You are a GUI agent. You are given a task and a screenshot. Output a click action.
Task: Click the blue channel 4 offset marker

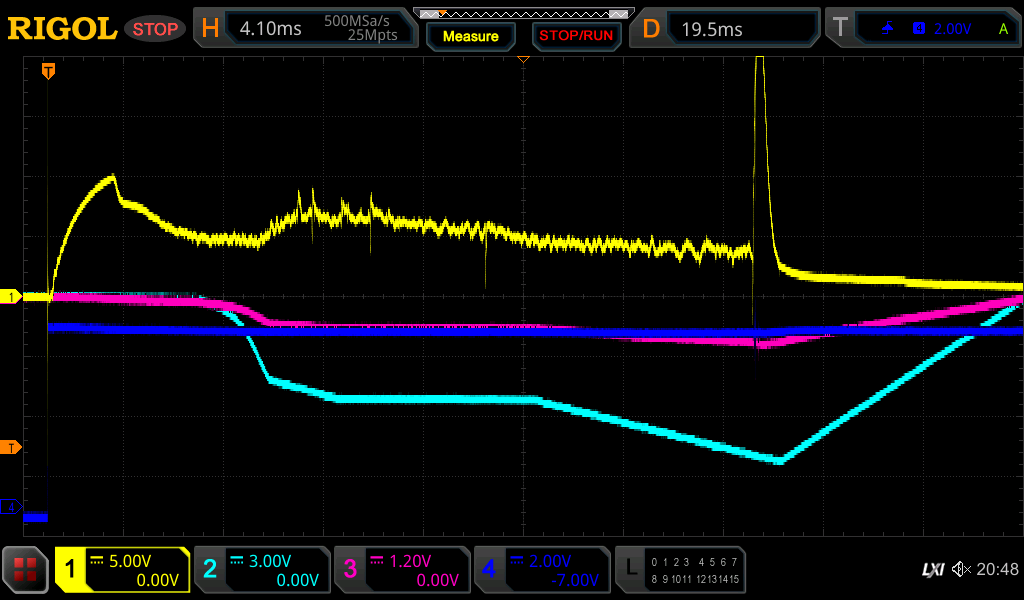11,508
